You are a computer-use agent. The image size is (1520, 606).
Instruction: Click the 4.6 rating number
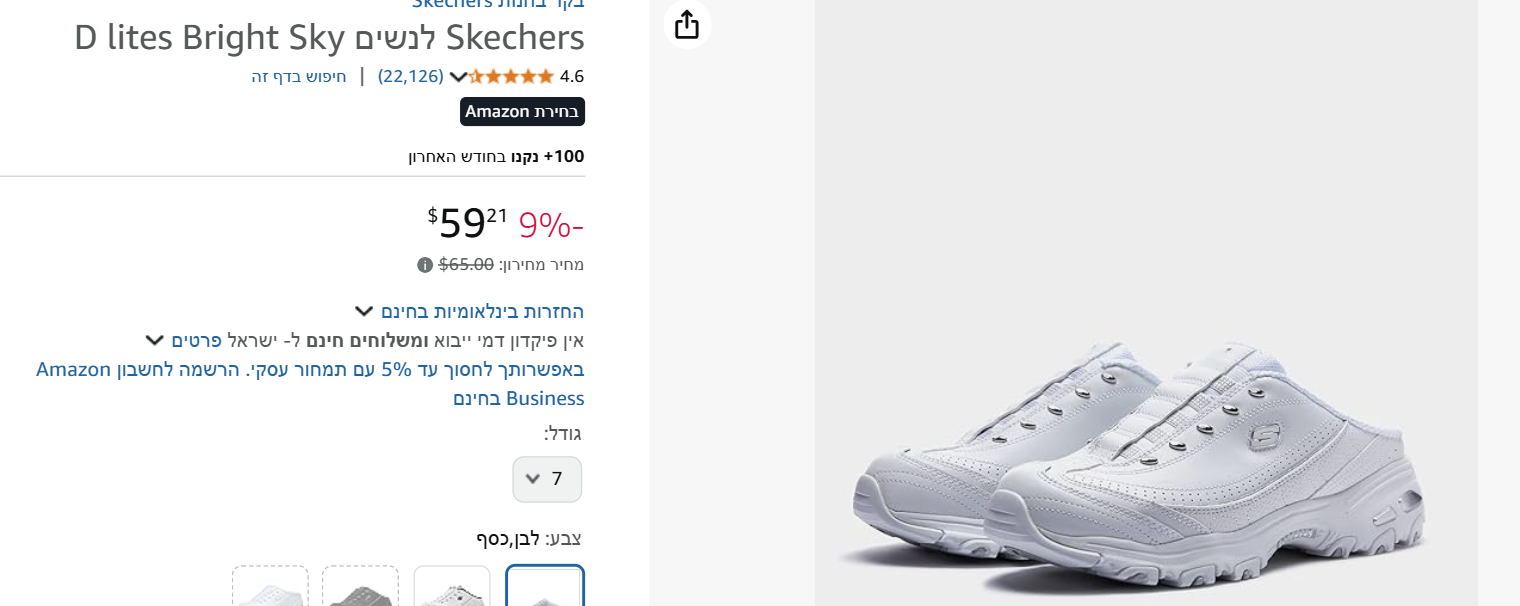572,76
